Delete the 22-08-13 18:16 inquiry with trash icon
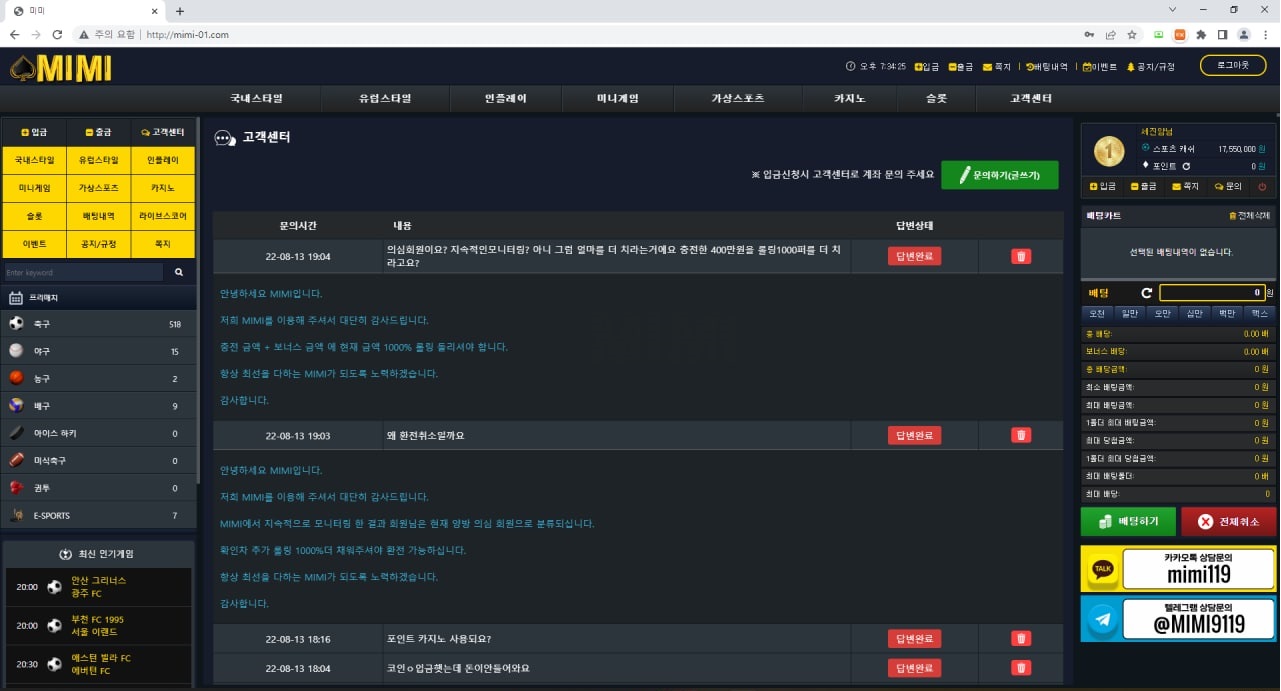This screenshot has width=1281, height=691. click(1021, 638)
